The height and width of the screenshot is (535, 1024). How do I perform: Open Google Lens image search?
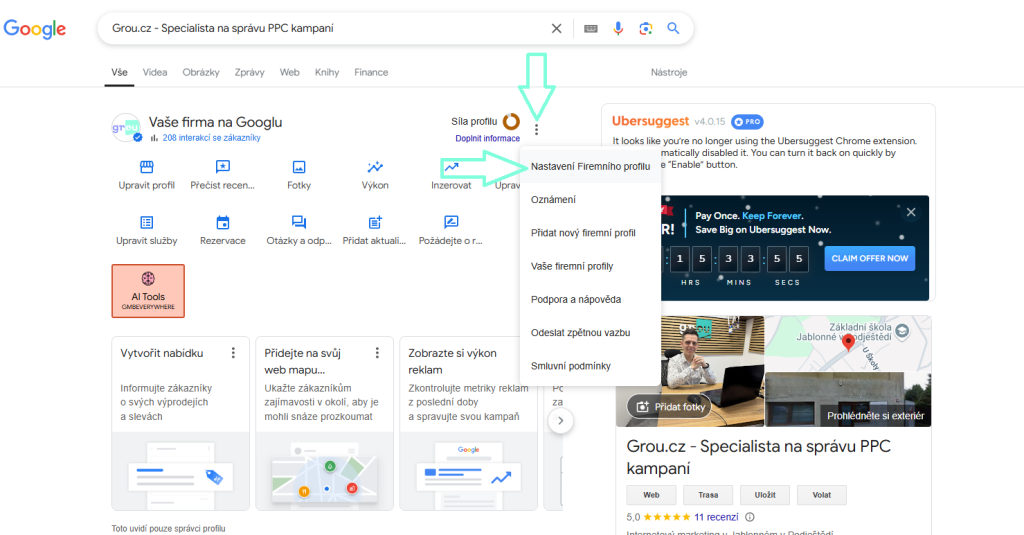tap(646, 29)
